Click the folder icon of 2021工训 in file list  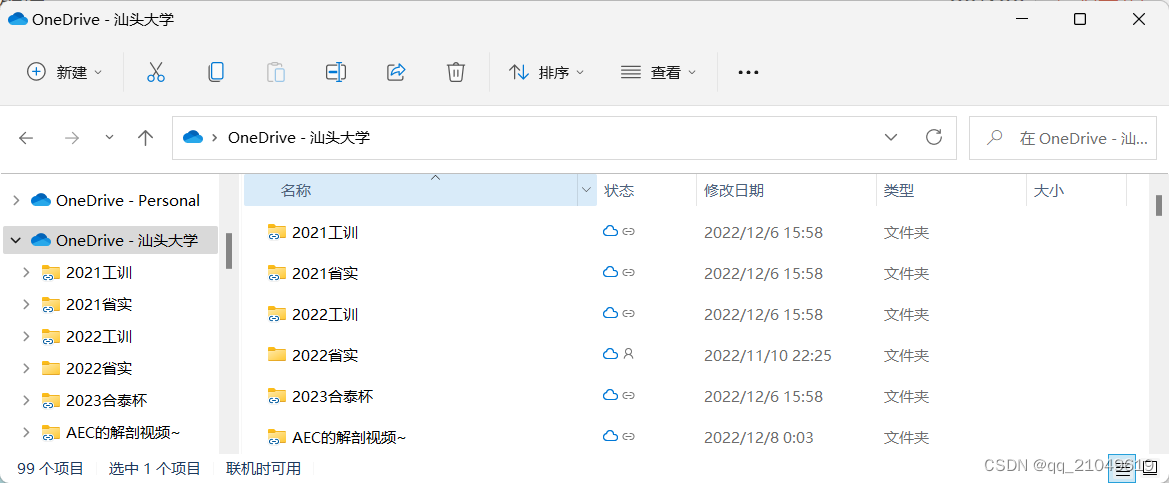click(277, 233)
